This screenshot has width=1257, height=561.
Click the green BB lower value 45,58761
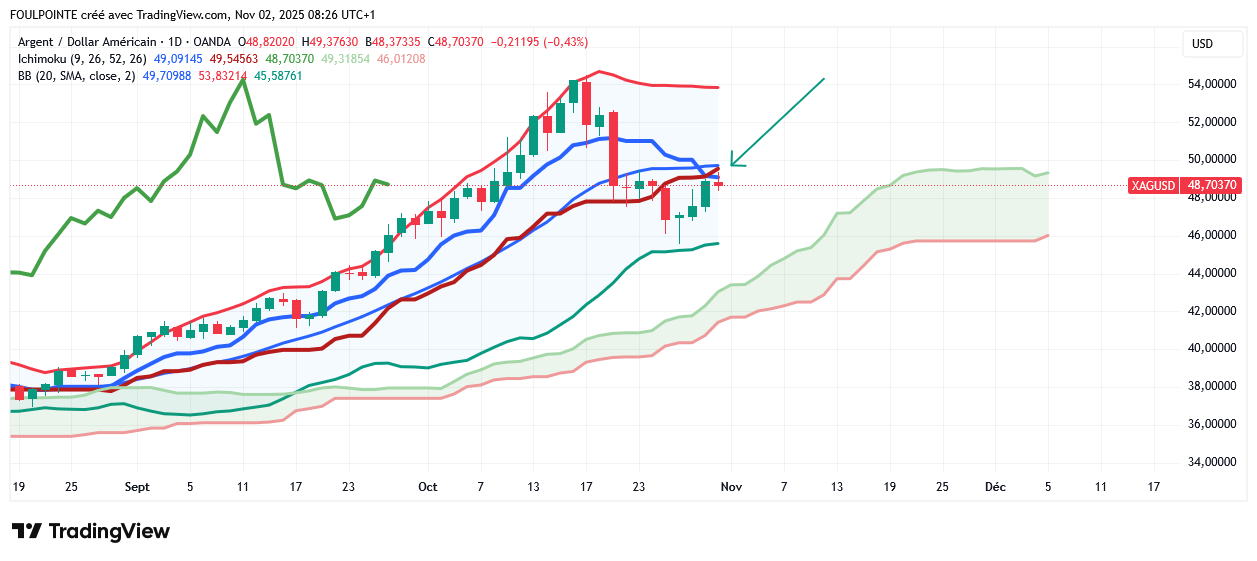click(278, 76)
